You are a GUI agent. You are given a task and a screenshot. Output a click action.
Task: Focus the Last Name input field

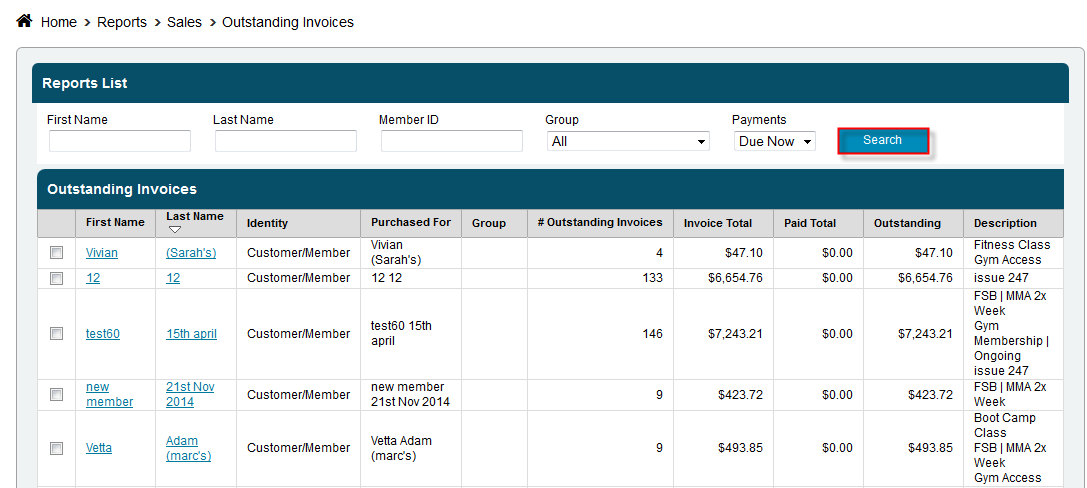285,142
